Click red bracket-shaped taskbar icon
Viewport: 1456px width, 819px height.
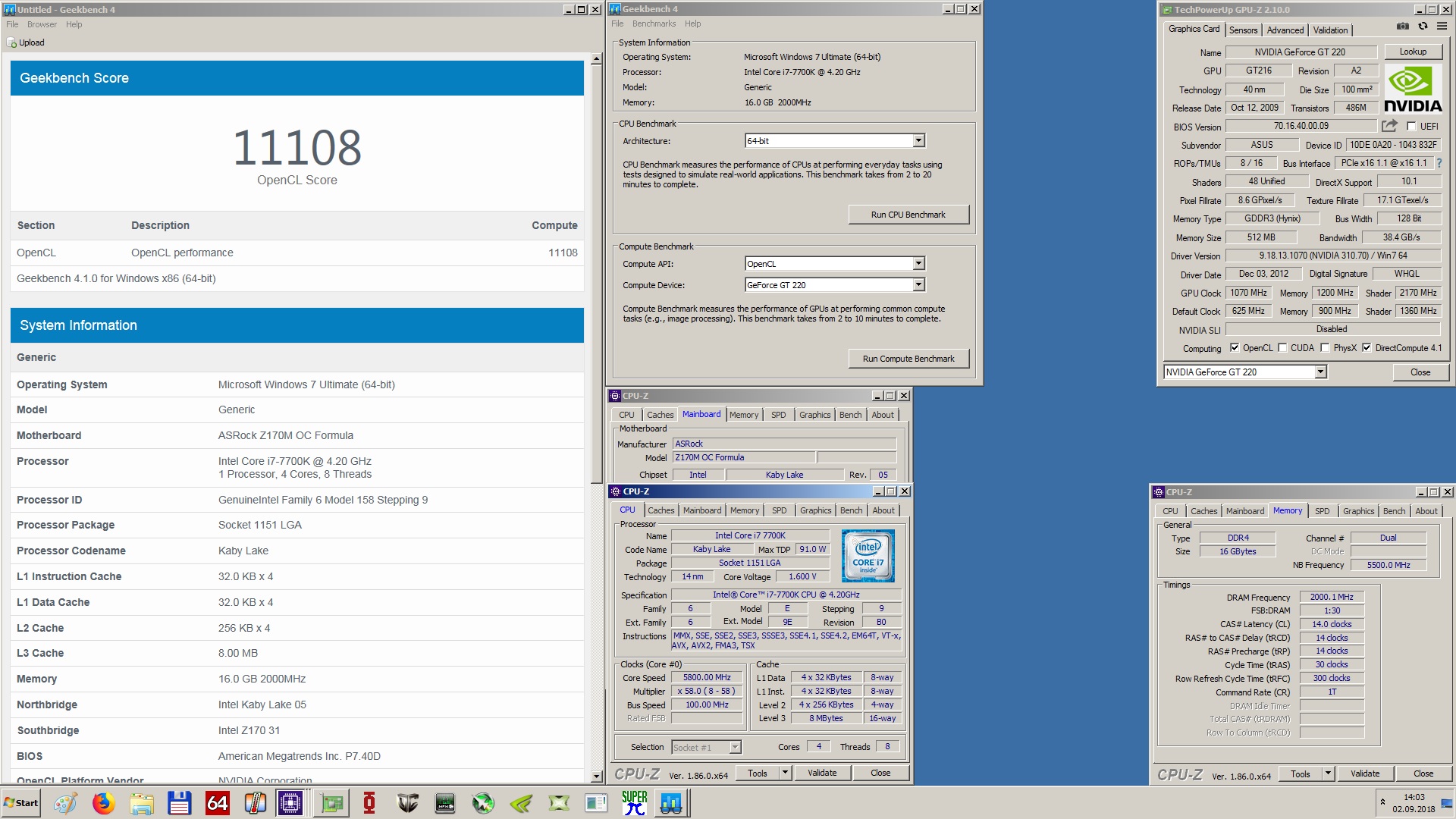tap(369, 803)
